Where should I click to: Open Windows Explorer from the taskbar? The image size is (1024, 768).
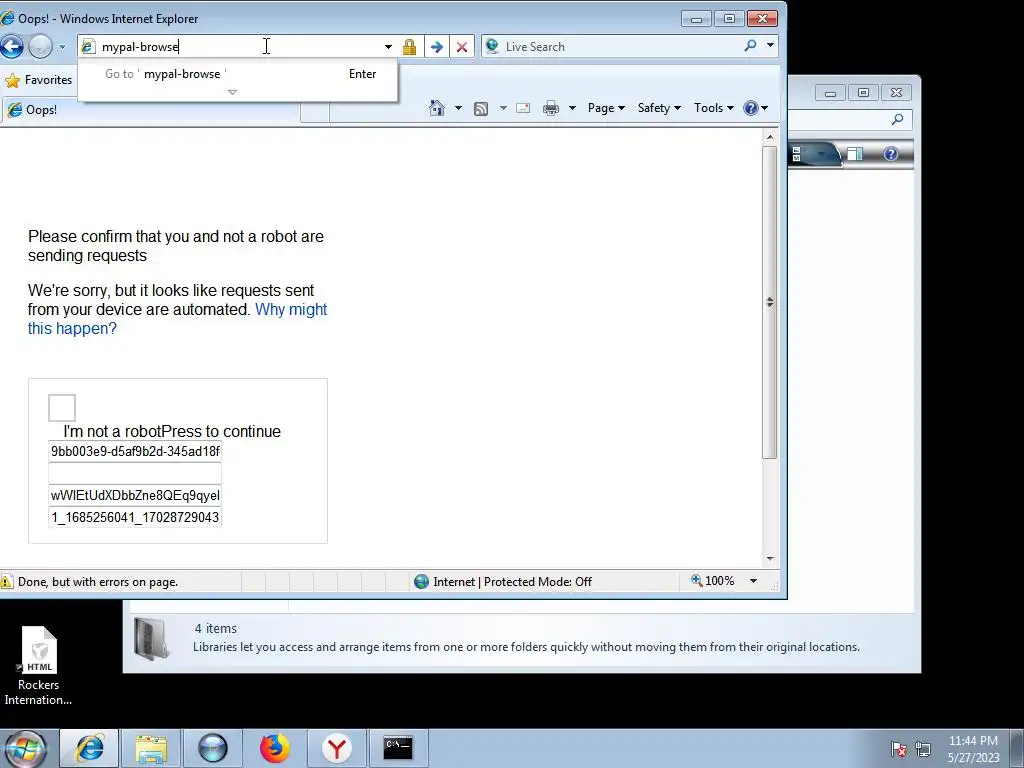[x=151, y=748]
